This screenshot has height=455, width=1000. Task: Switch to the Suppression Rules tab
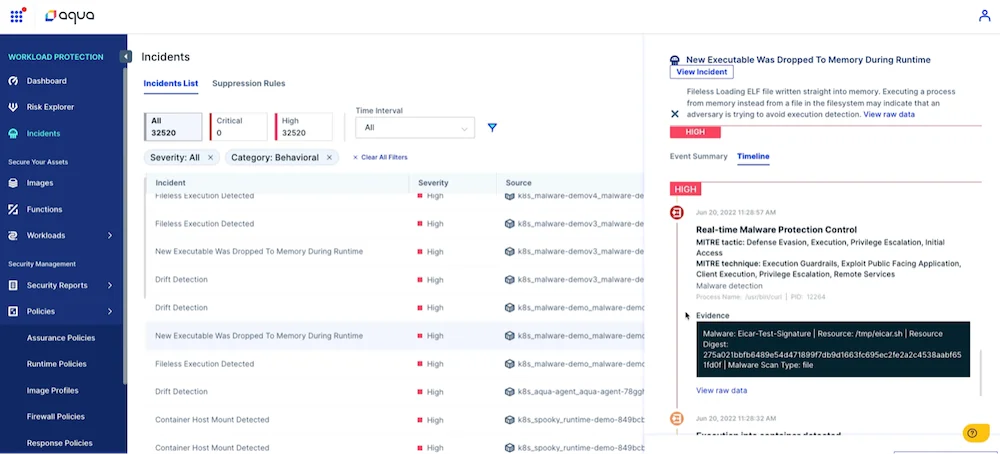coord(249,84)
